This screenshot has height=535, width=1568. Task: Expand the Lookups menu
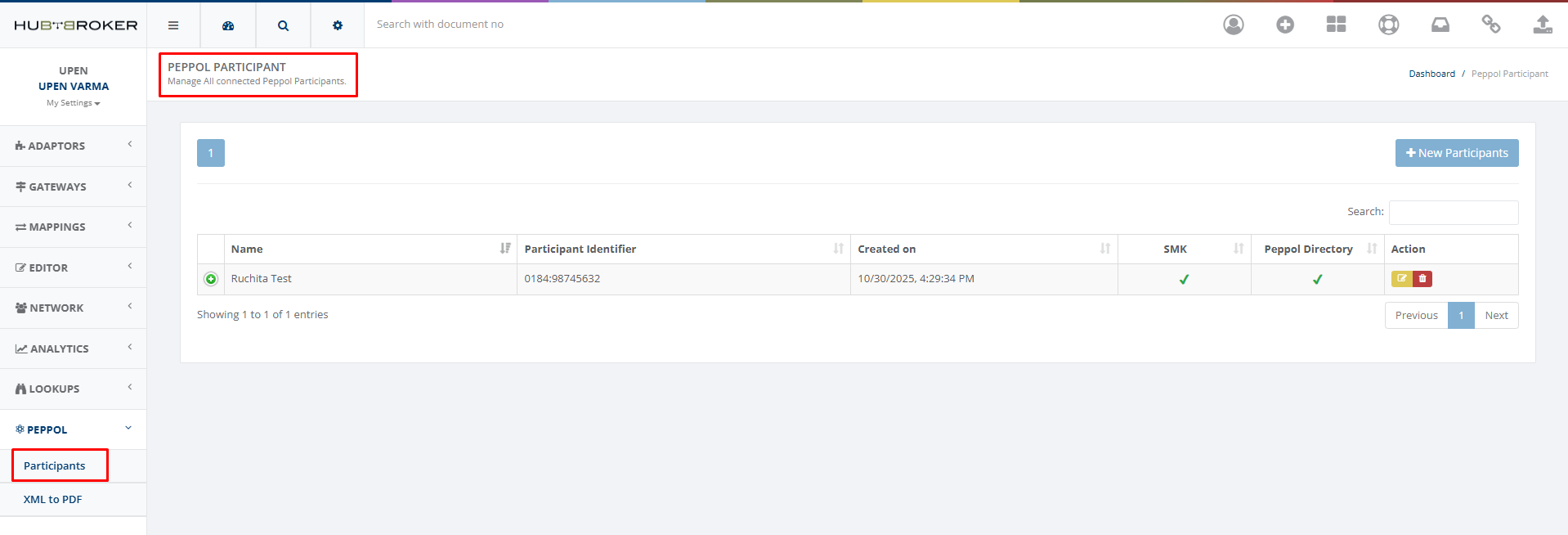(x=74, y=389)
